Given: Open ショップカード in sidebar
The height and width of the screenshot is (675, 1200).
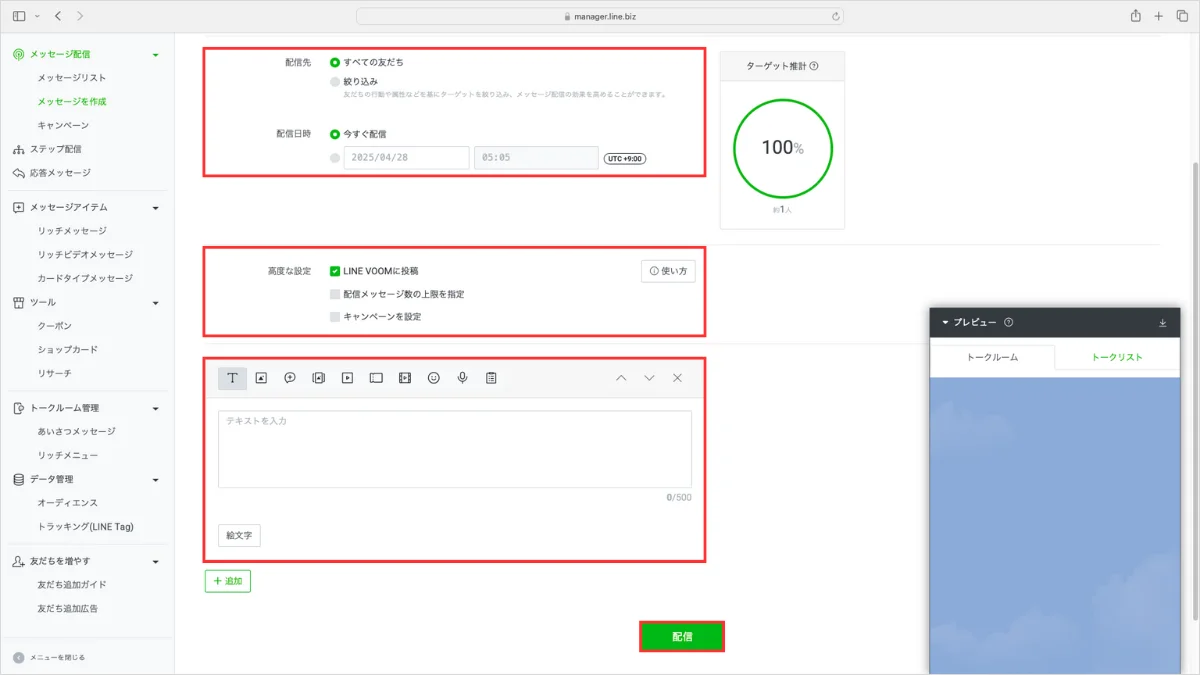Looking at the screenshot, I should 68,349.
